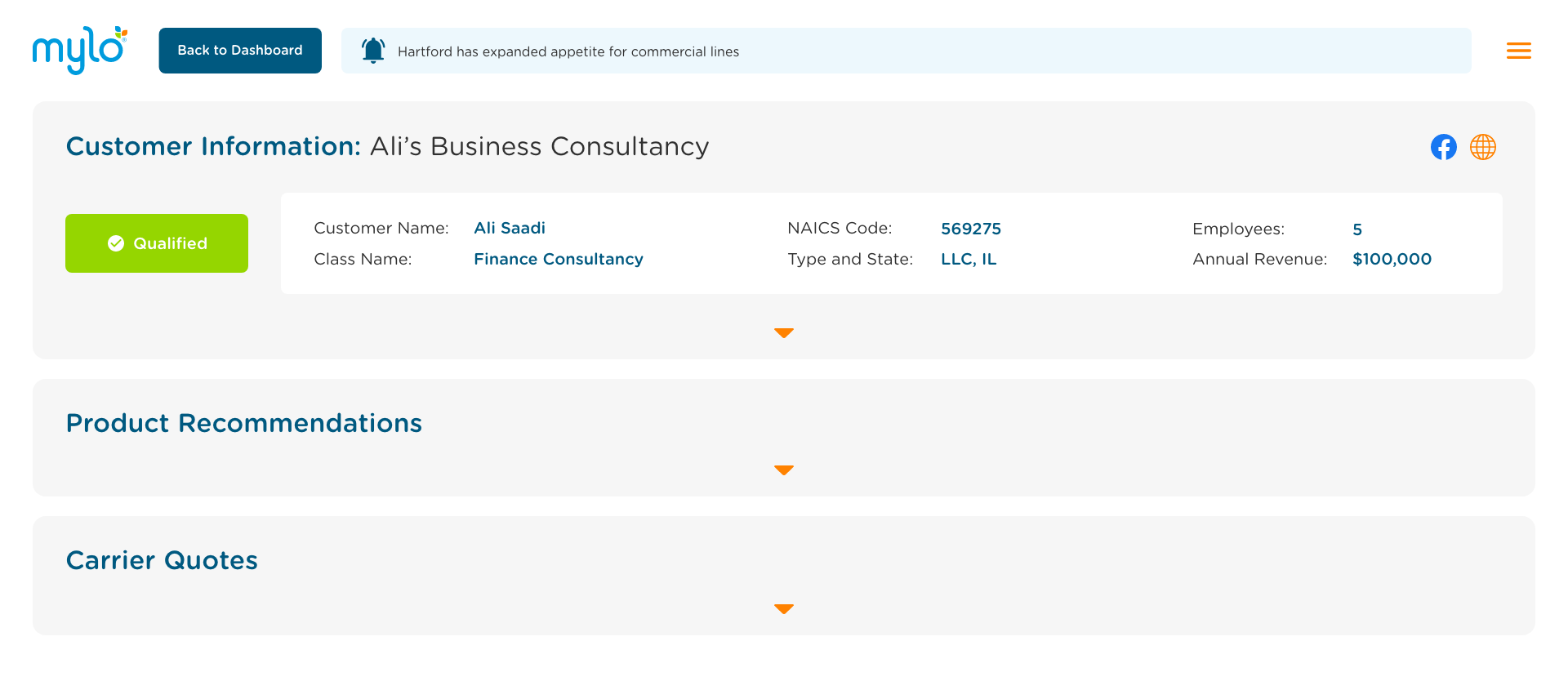
Task: Open the customer's Facebook page icon
Action: click(x=1444, y=147)
